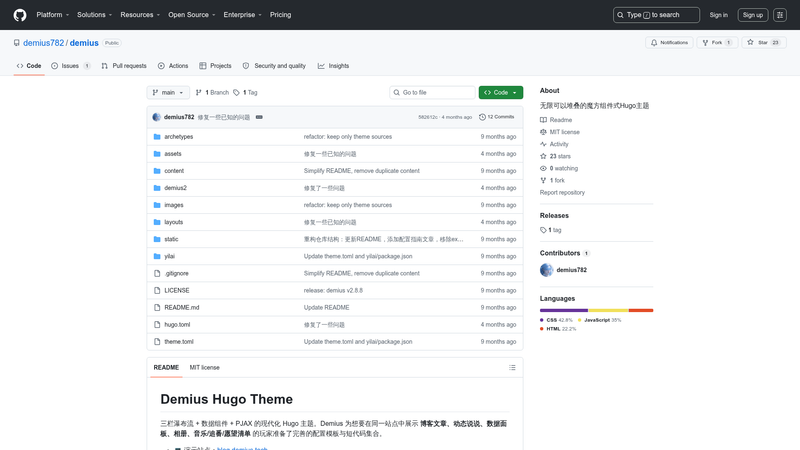This screenshot has height=450, width=800.
Task: Expand the green Code dropdown button
Action: 501,92
